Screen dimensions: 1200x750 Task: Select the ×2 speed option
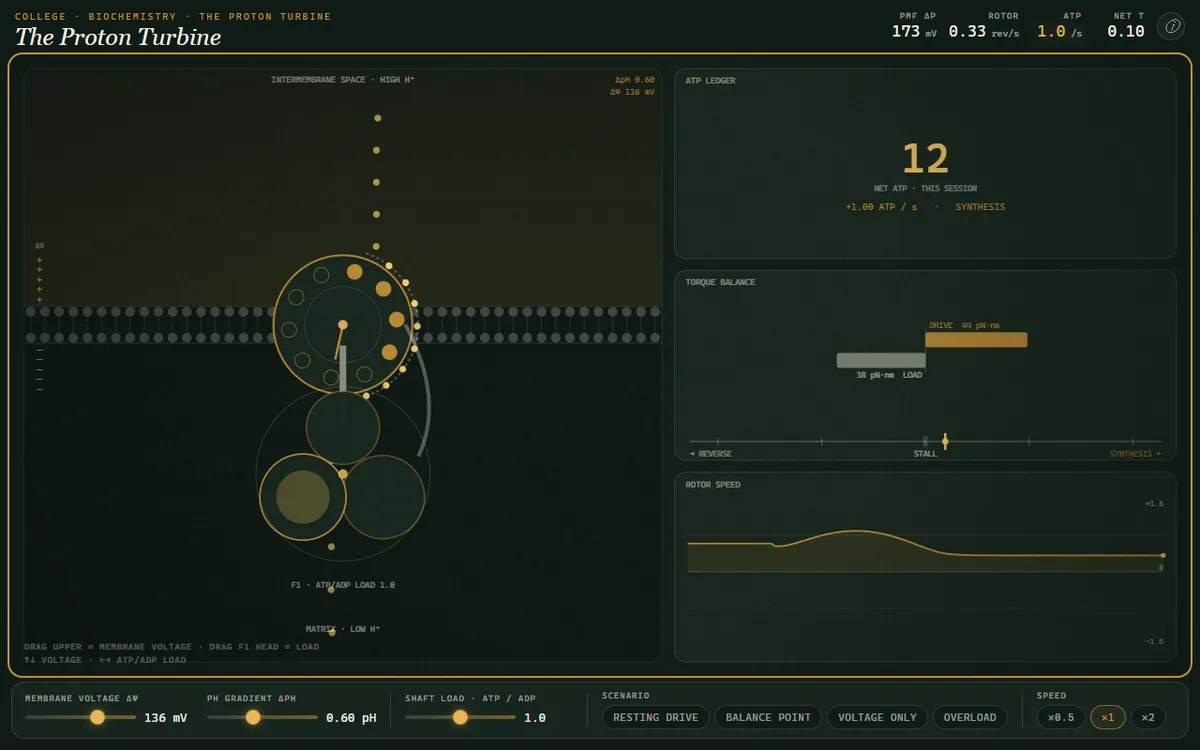1148,717
